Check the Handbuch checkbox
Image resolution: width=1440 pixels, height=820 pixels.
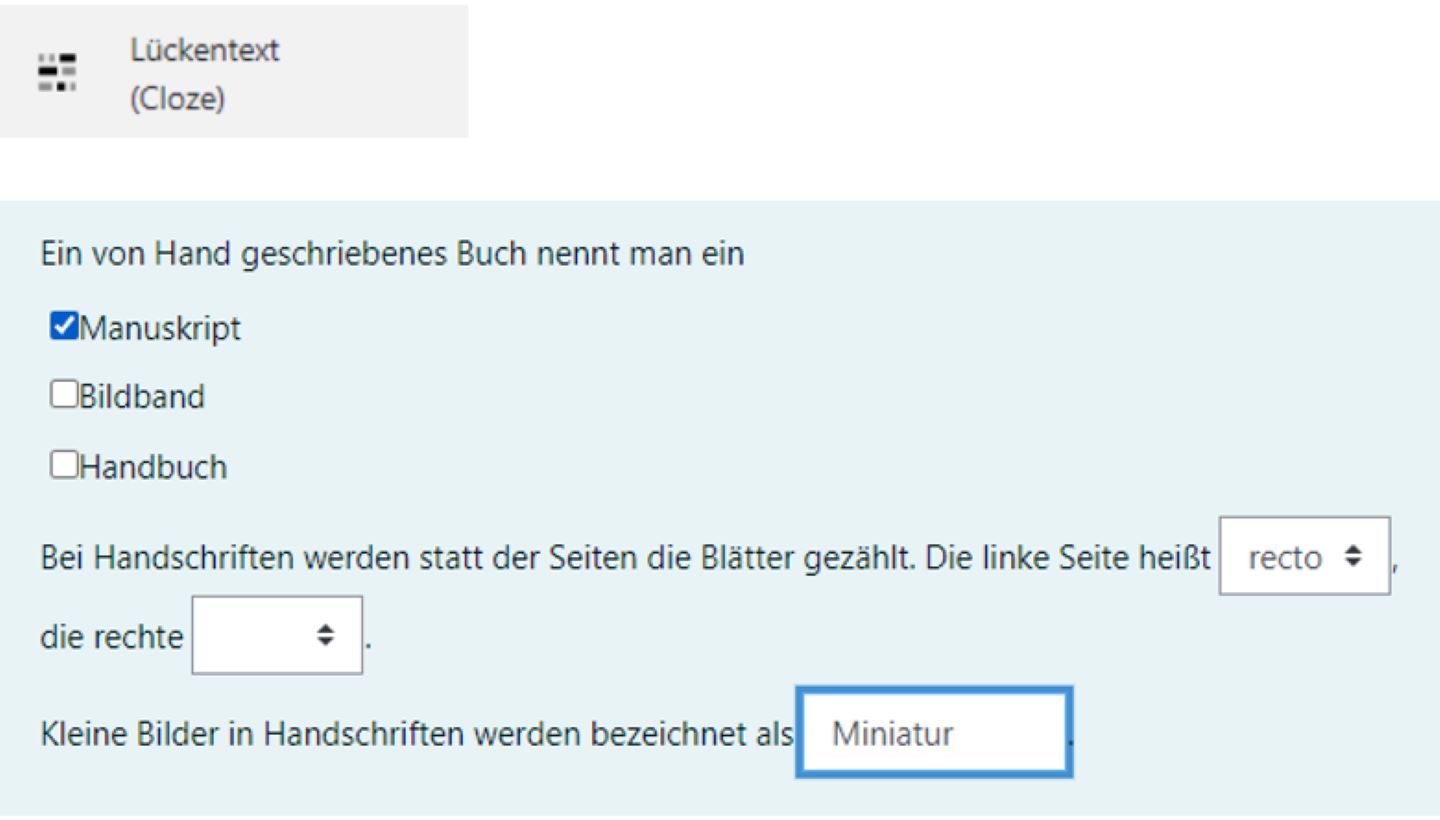64,465
